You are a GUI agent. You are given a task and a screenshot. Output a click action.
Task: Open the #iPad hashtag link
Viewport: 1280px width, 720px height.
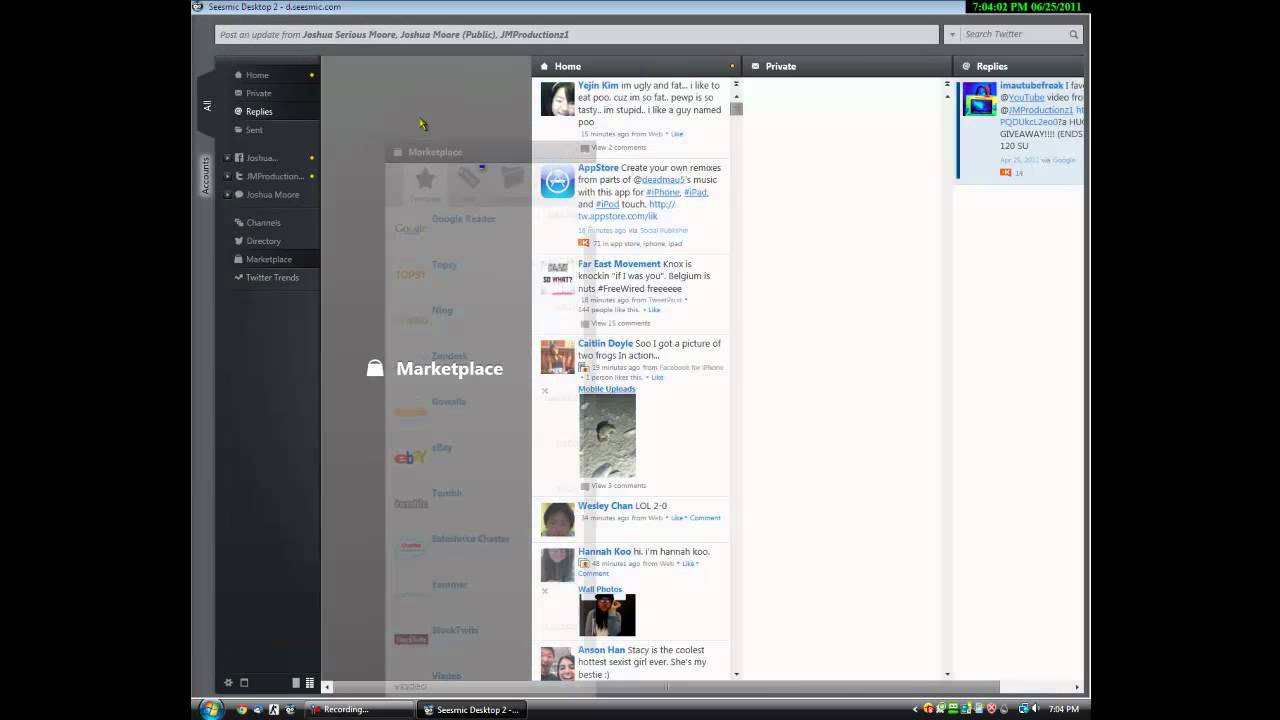[696, 192]
